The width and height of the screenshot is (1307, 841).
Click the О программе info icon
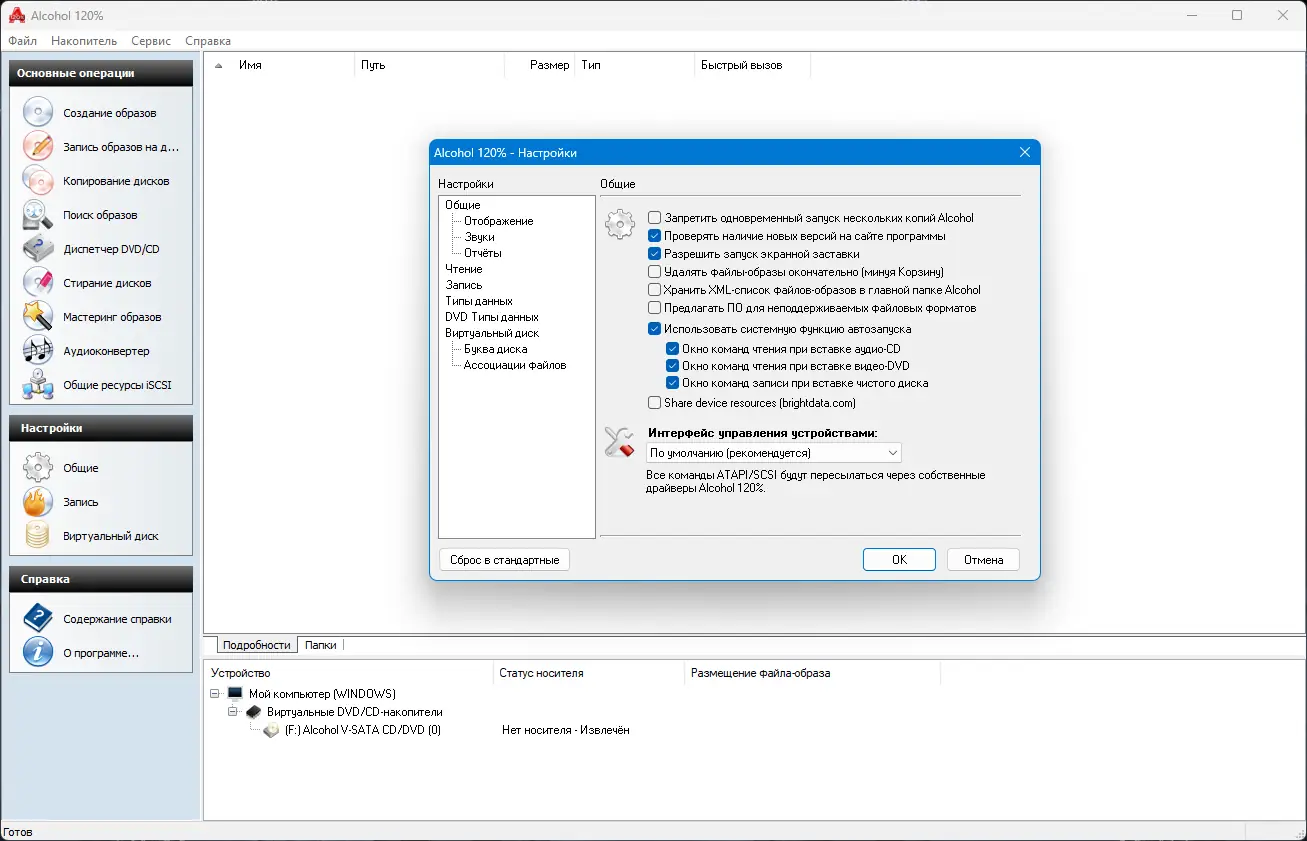(38, 652)
